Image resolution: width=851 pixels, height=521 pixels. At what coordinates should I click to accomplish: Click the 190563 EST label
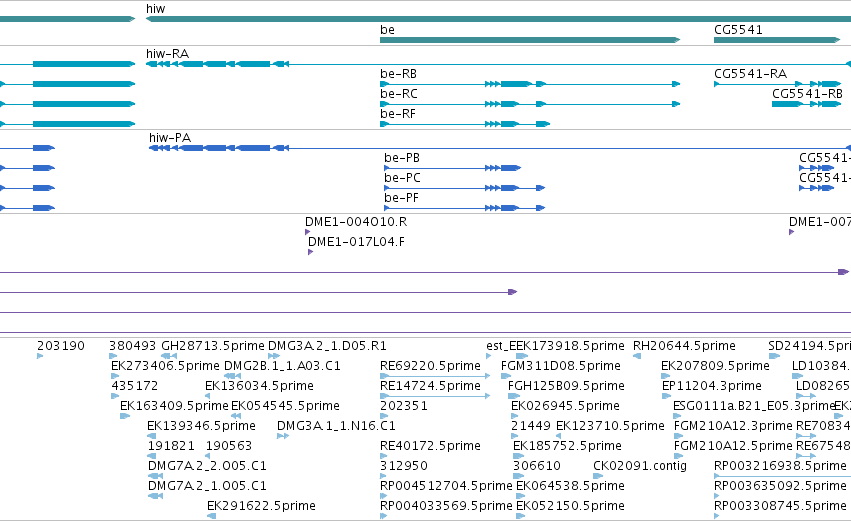pos(228,446)
